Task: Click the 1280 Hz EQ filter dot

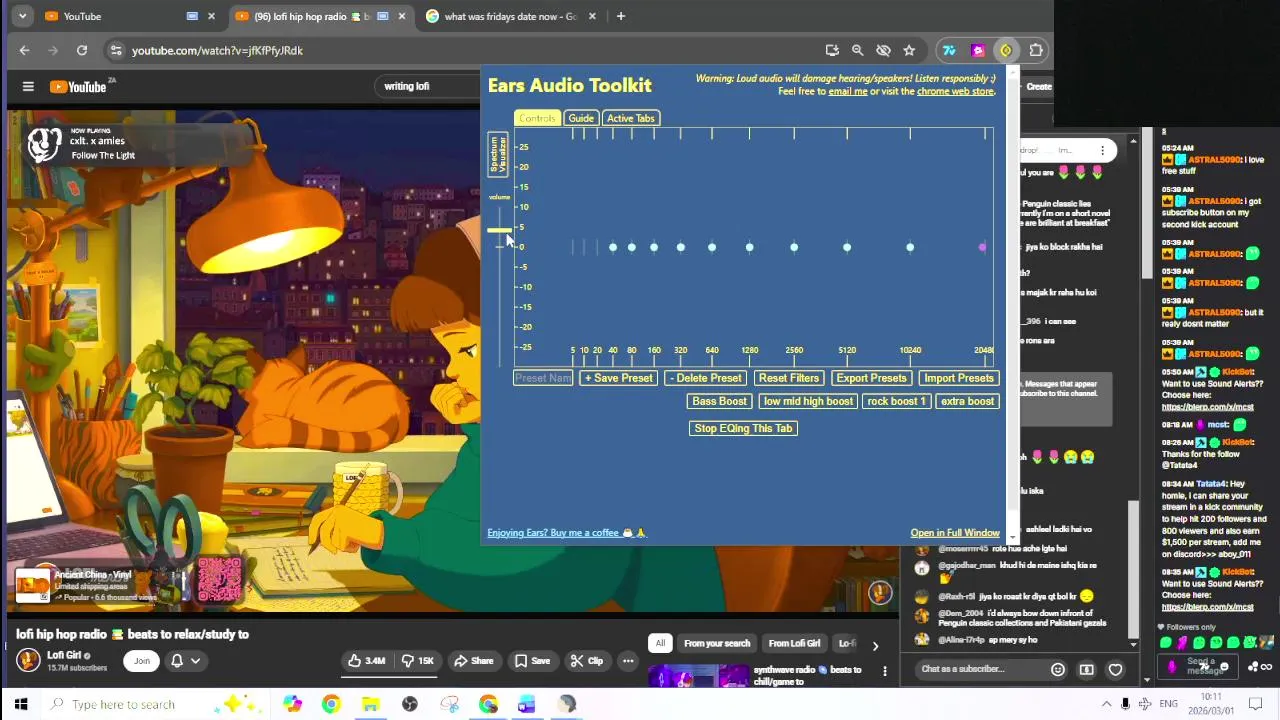Action: (749, 247)
